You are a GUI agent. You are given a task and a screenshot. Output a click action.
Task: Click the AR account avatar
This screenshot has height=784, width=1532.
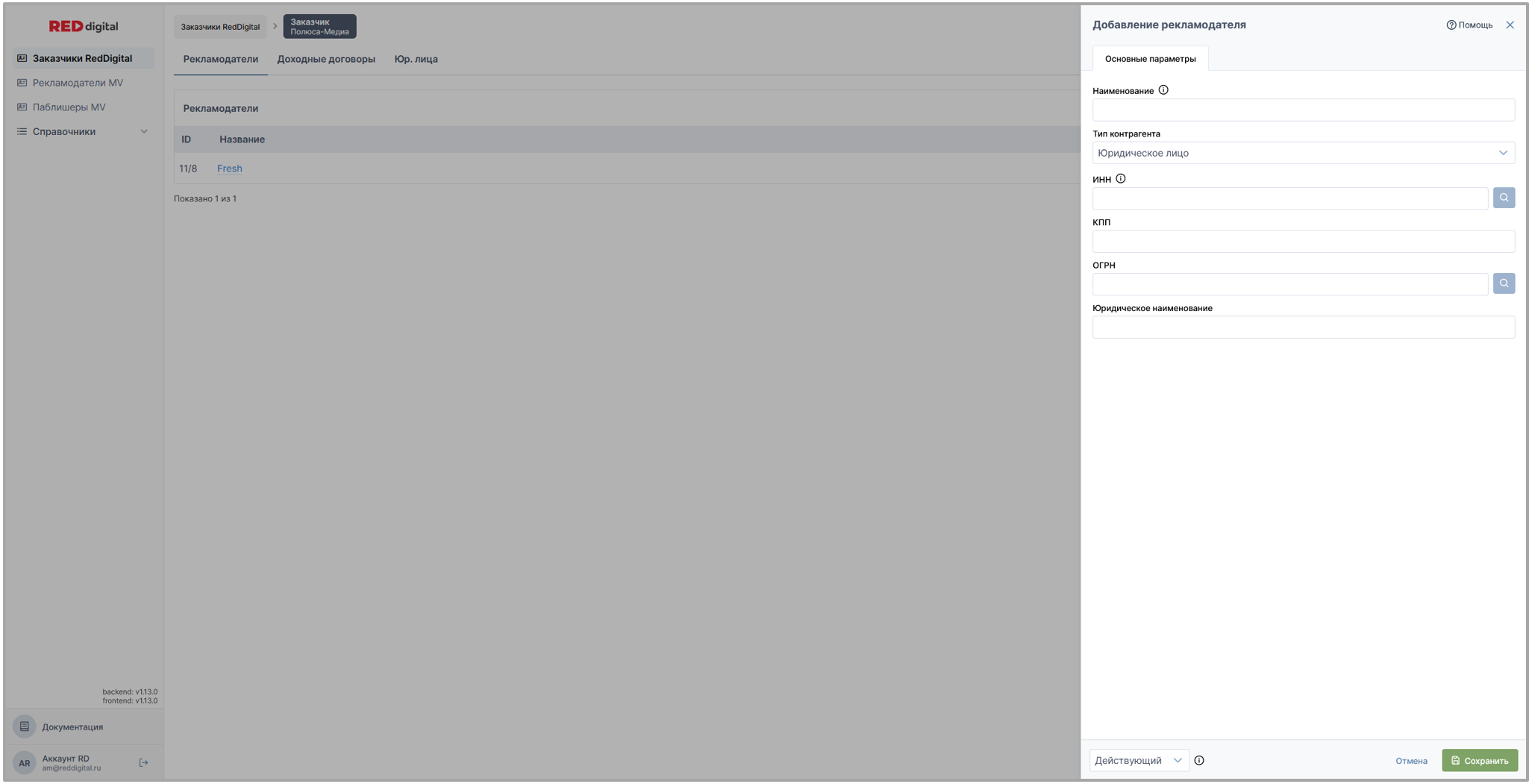point(25,762)
